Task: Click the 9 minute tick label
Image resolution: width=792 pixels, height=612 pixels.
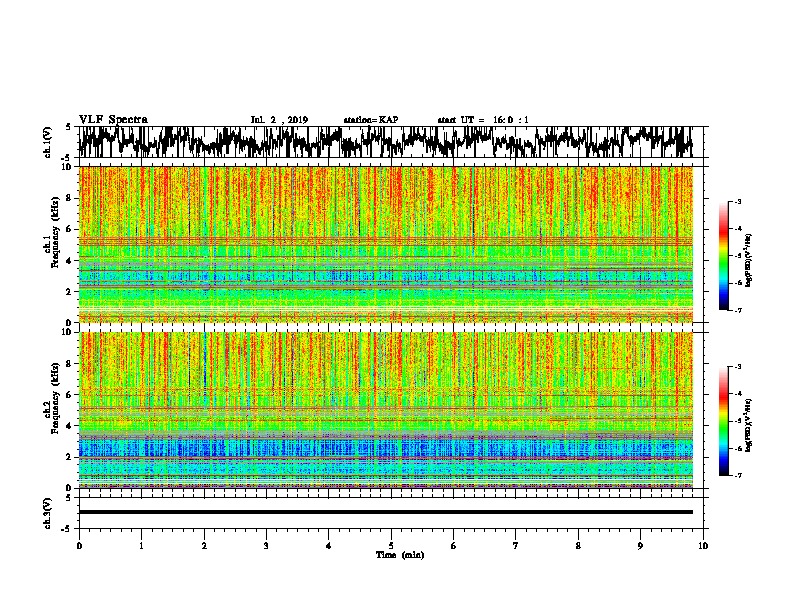Action: (x=640, y=546)
